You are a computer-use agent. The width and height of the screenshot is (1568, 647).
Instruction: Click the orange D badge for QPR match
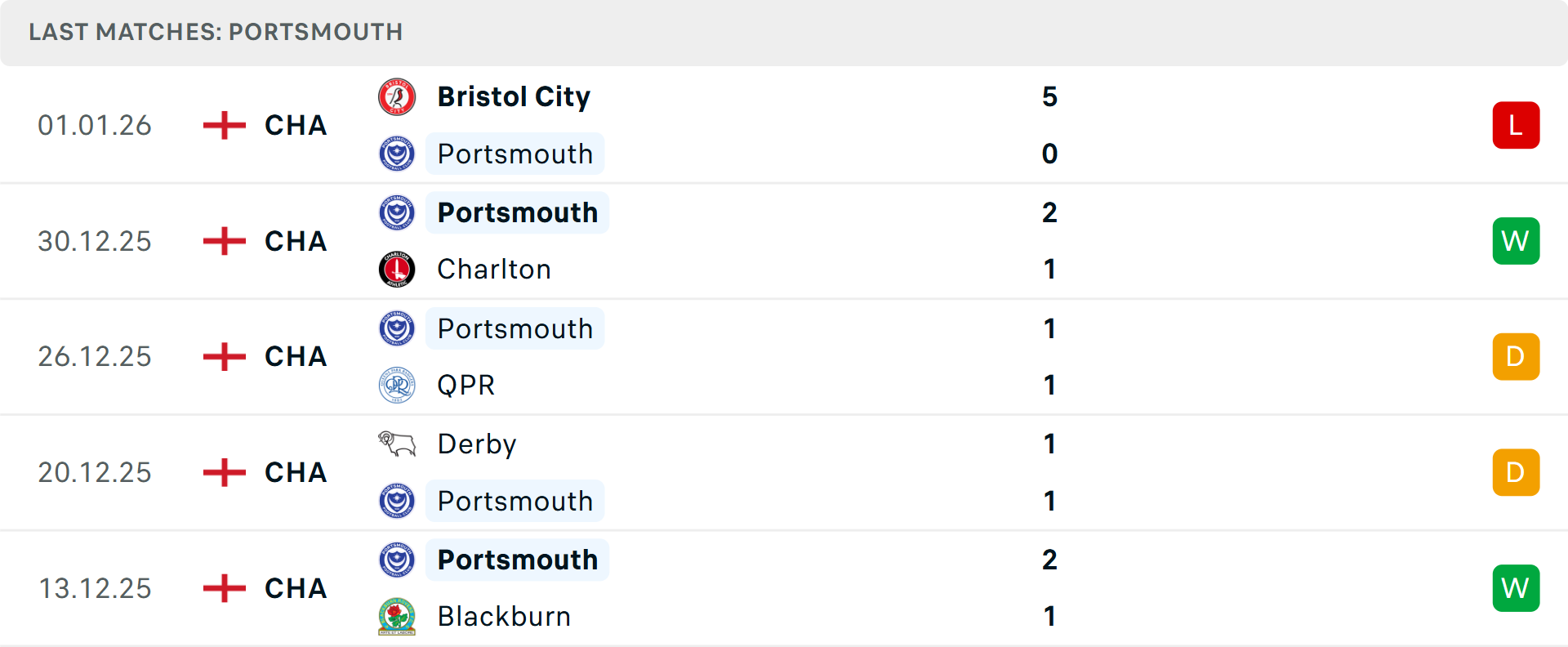click(x=1516, y=357)
